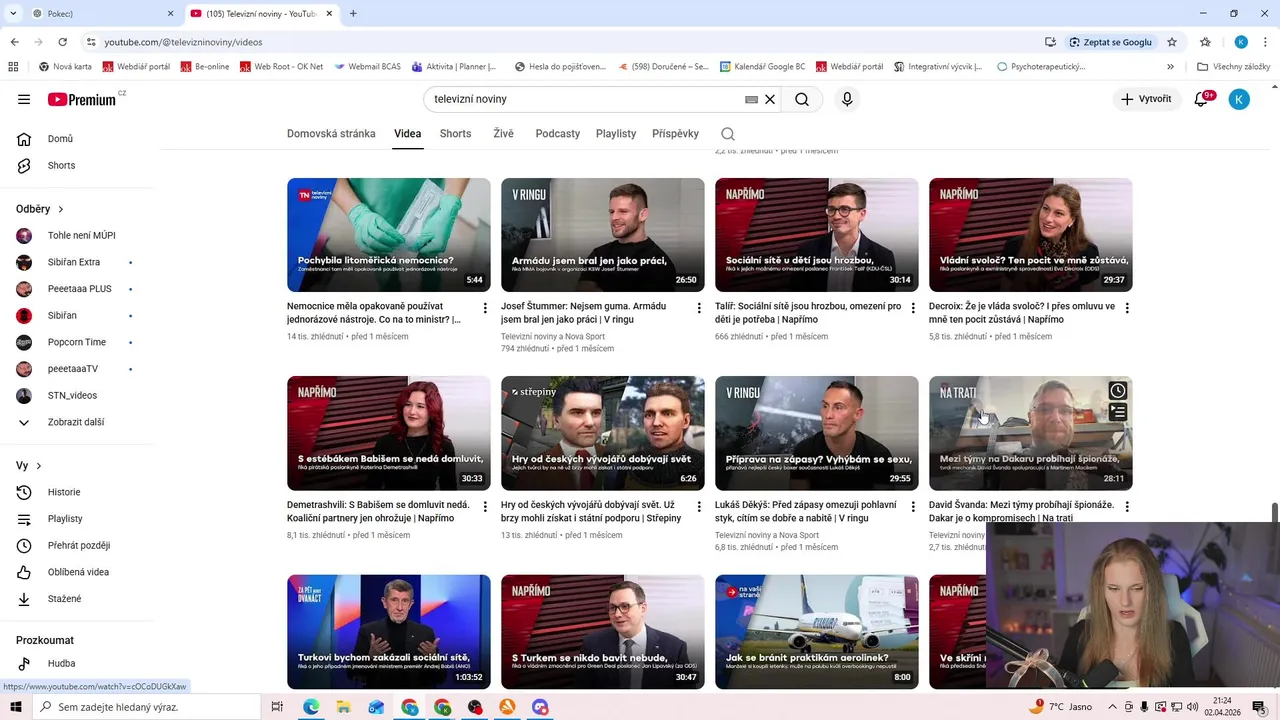This screenshot has height=720, width=1280.
Task: Open options menu for Talíř: Sociální sítě video
Action: click(913, 308)
